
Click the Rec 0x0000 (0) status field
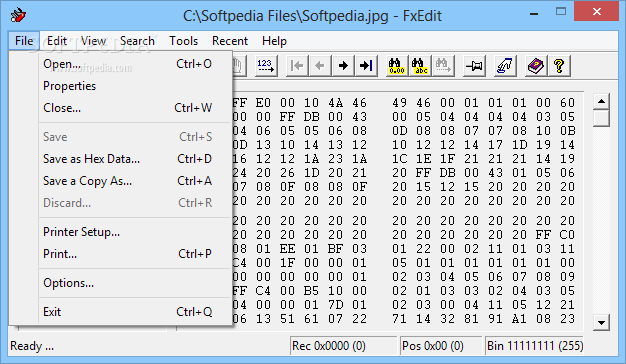343,346
